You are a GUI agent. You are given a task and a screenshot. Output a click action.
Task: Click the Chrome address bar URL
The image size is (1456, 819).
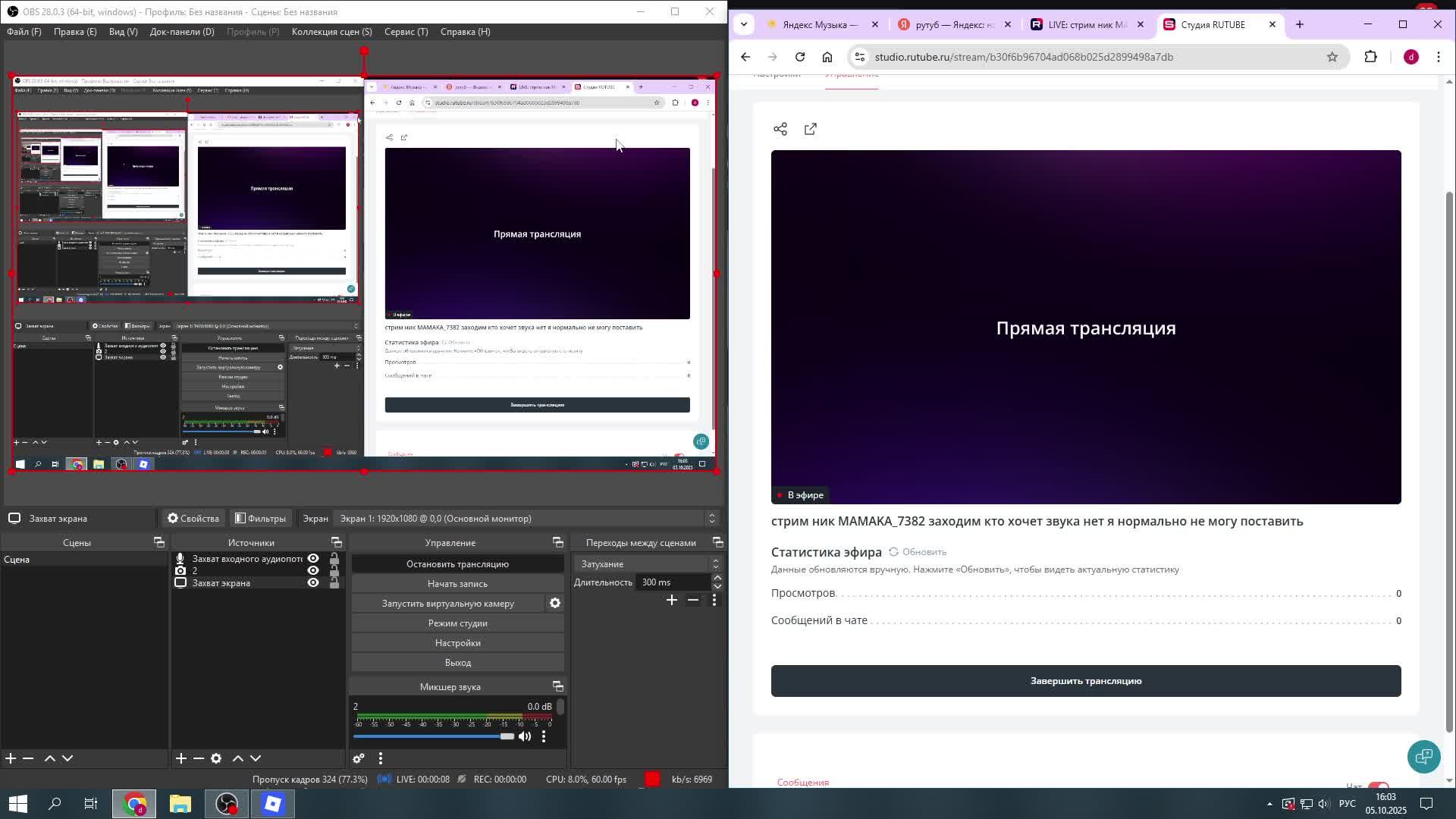tap(1024, 57)
